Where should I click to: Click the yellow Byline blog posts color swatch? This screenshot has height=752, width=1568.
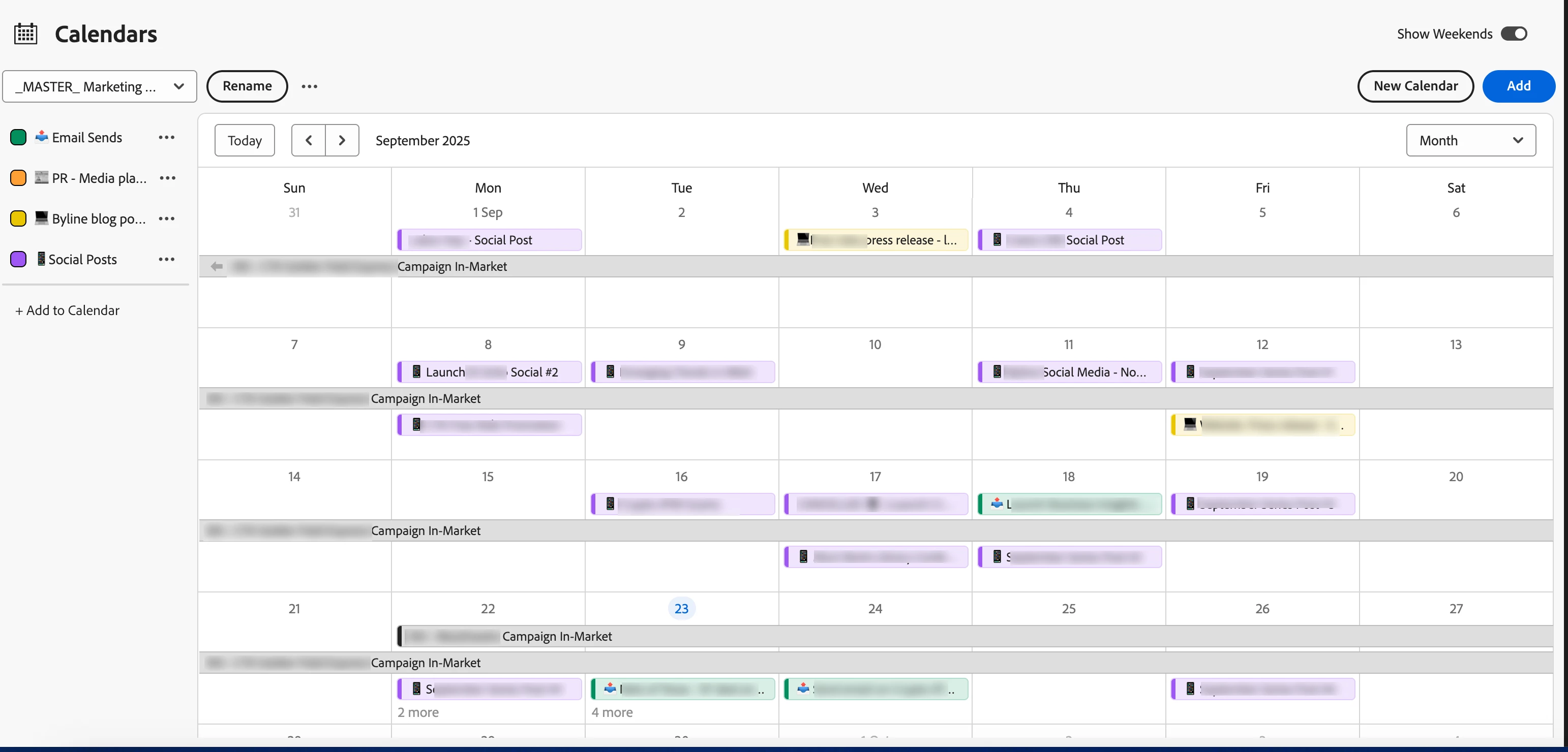pos(18,218)
